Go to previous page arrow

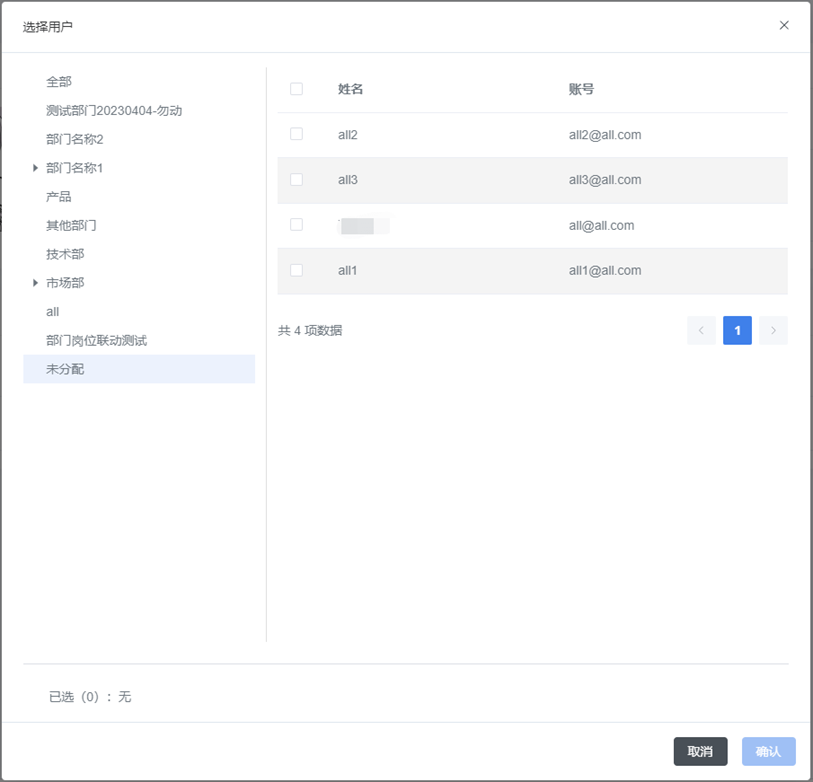click(701, 330)
